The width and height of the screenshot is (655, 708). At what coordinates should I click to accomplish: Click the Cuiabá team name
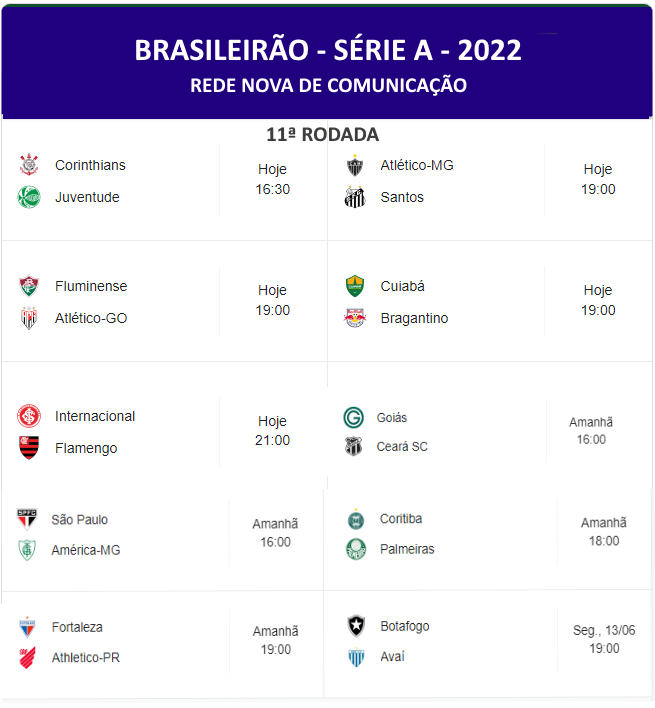403,286
